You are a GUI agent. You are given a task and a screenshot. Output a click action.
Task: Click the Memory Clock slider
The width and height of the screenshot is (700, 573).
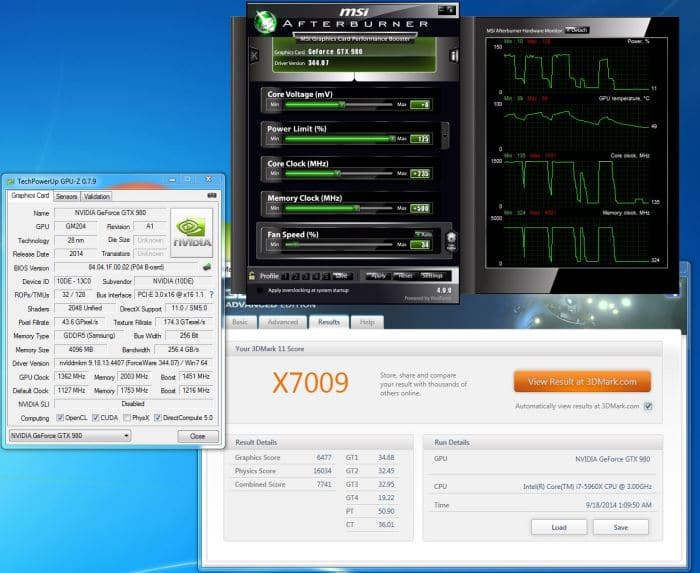point(338,208)
